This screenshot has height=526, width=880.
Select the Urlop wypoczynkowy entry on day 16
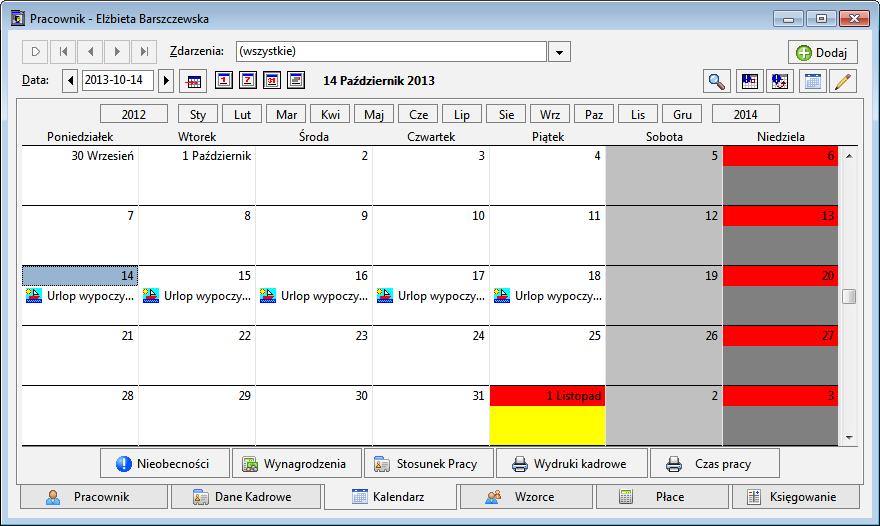(314, 296)
